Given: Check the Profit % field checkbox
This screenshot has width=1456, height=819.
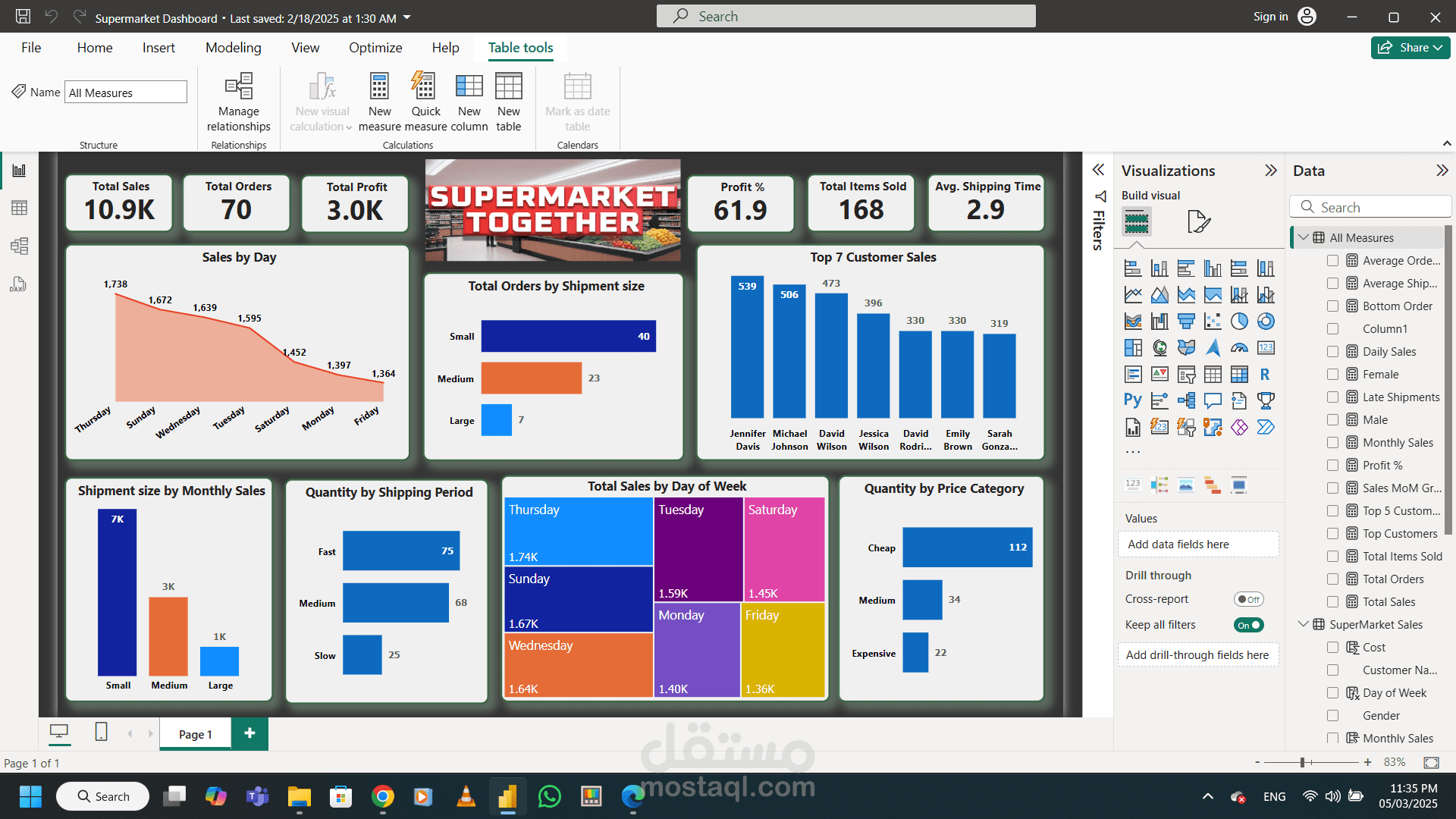Looking at the screenshot, I should [x=1332, y=466].
